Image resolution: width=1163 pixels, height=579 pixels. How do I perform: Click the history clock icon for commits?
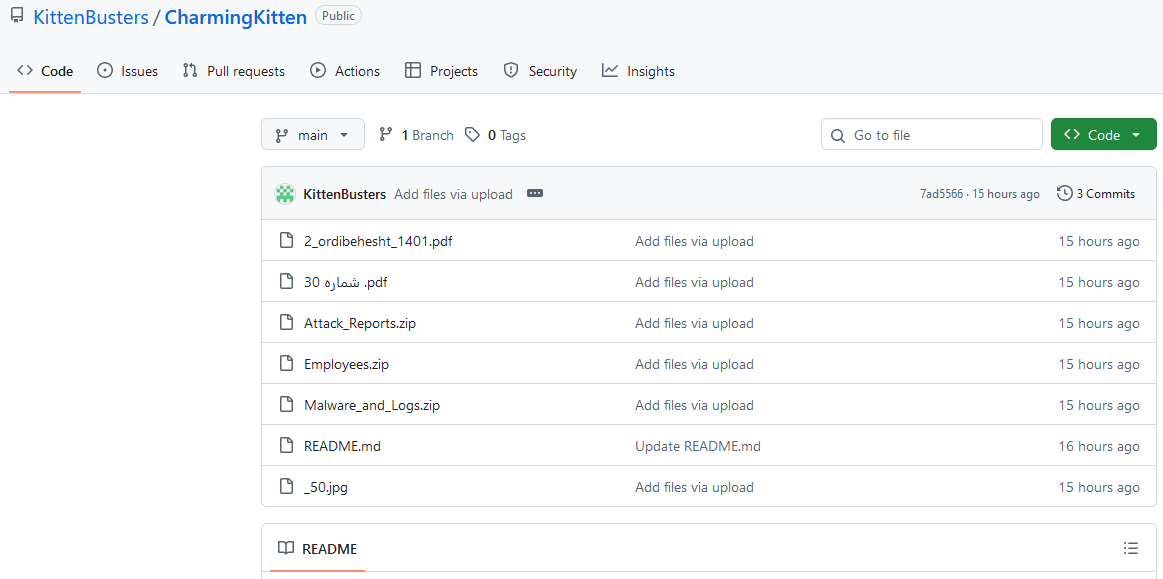(x=1065, y=194)
